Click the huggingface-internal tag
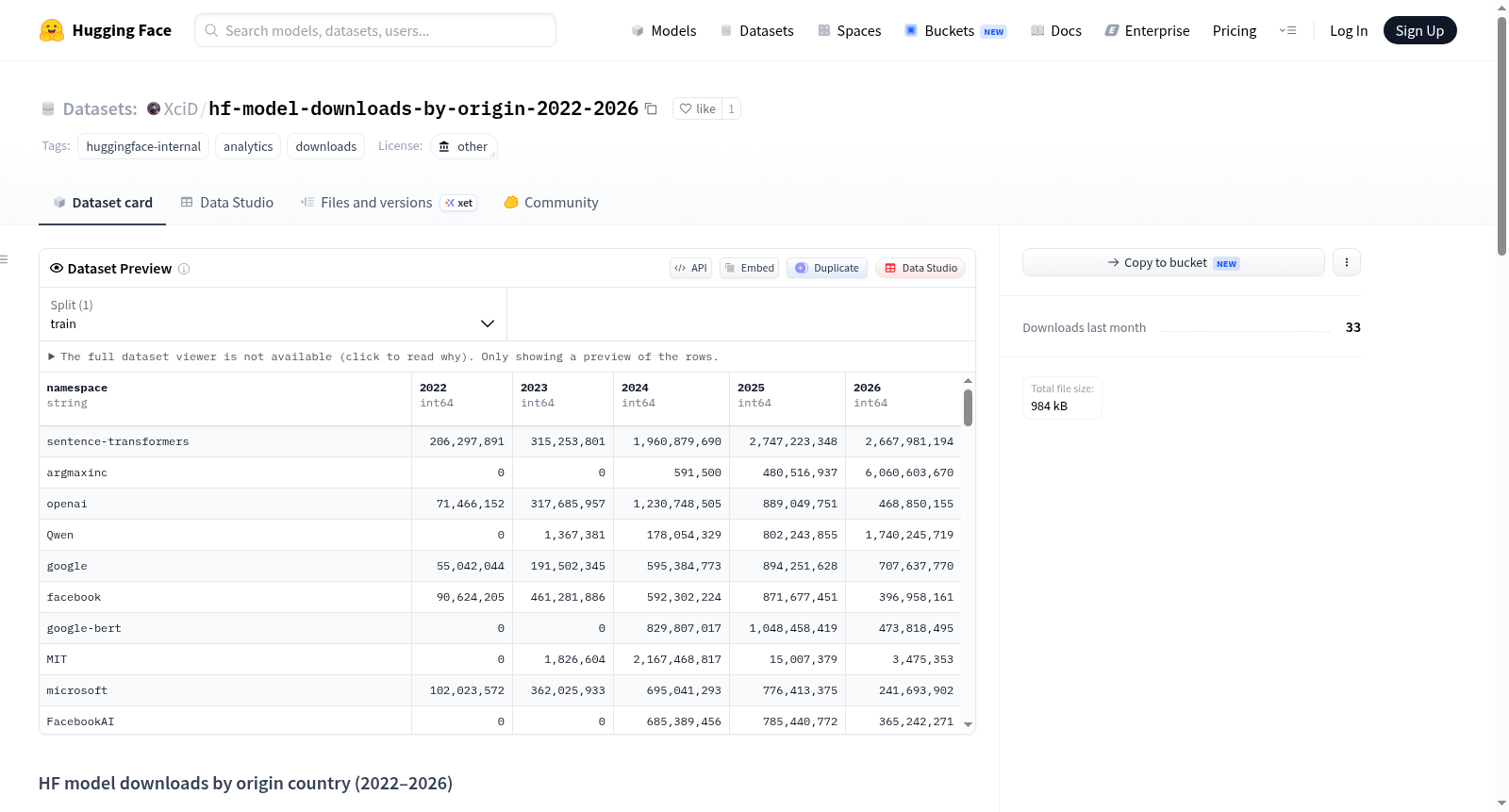 [143, 146]
